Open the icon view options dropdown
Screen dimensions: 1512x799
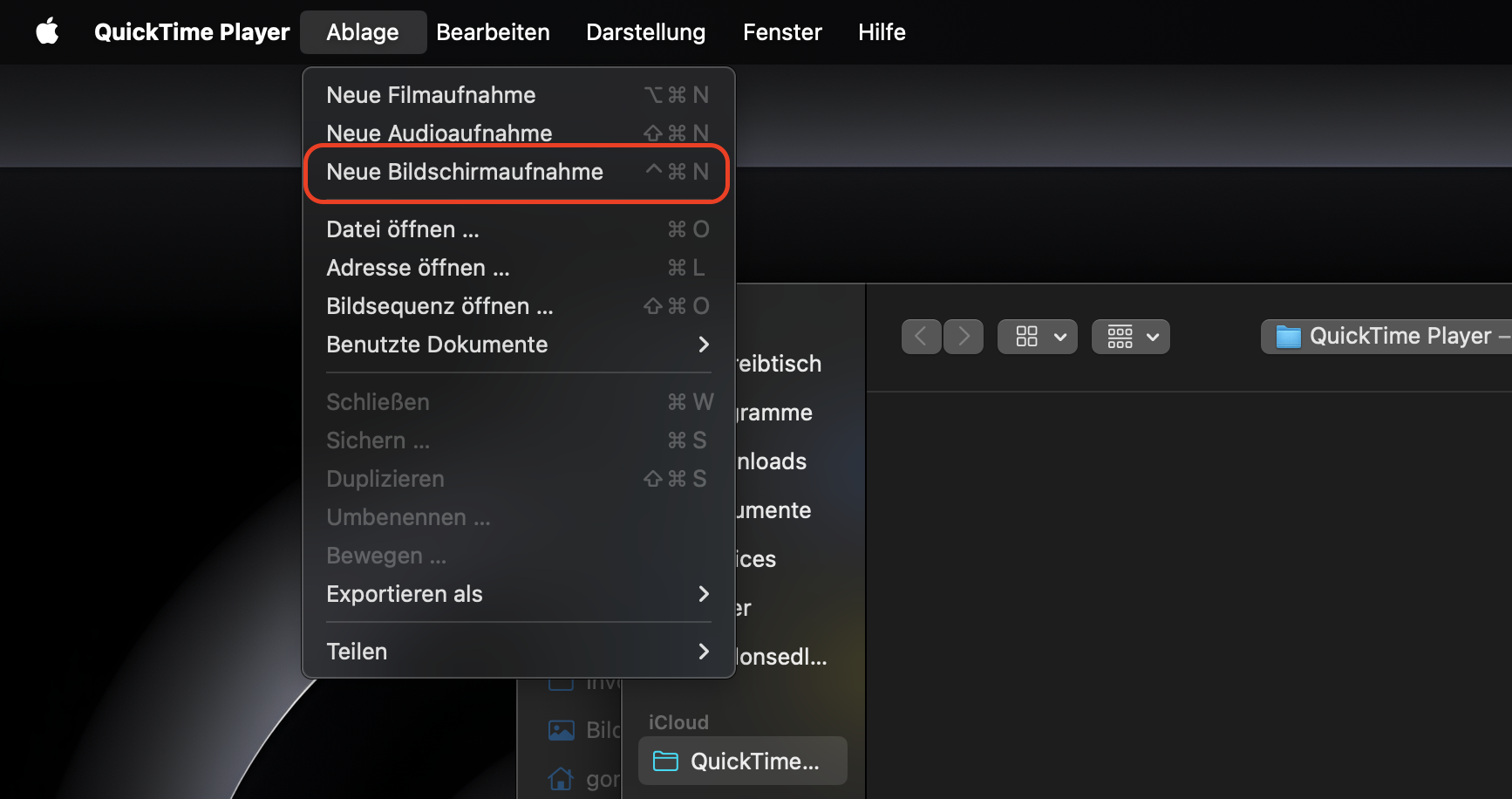(x=1038, y=337)
